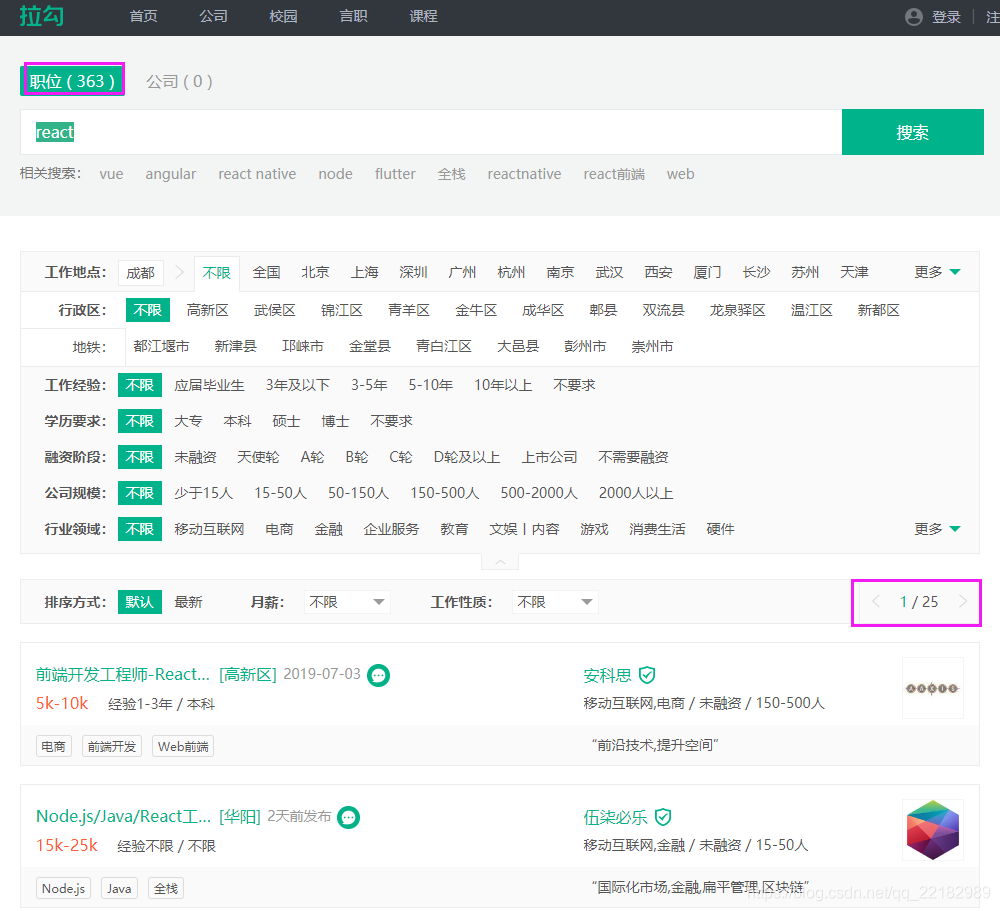Image resolution: width=1000 pixels, height=911 pixels.
Task: Open 公司 in top navigation
Action: coord(214,16)
